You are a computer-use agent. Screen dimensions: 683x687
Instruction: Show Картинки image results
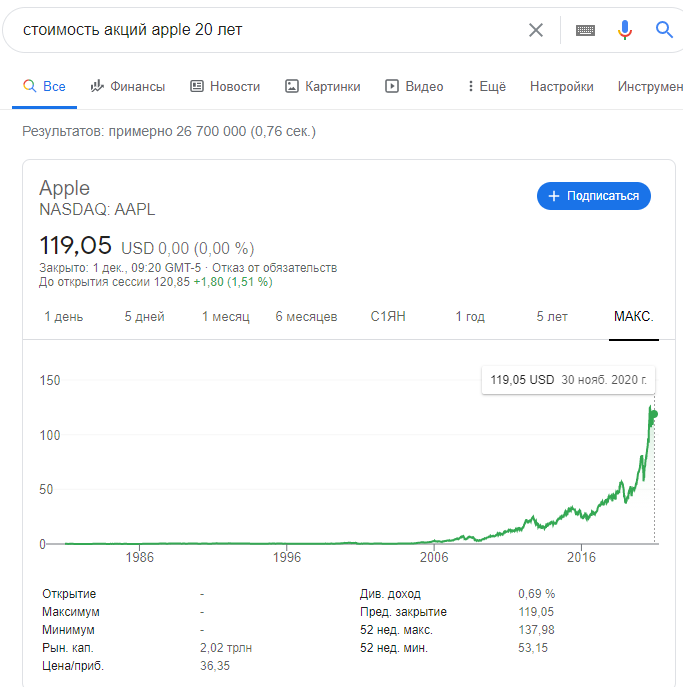(x=322, y=87)
